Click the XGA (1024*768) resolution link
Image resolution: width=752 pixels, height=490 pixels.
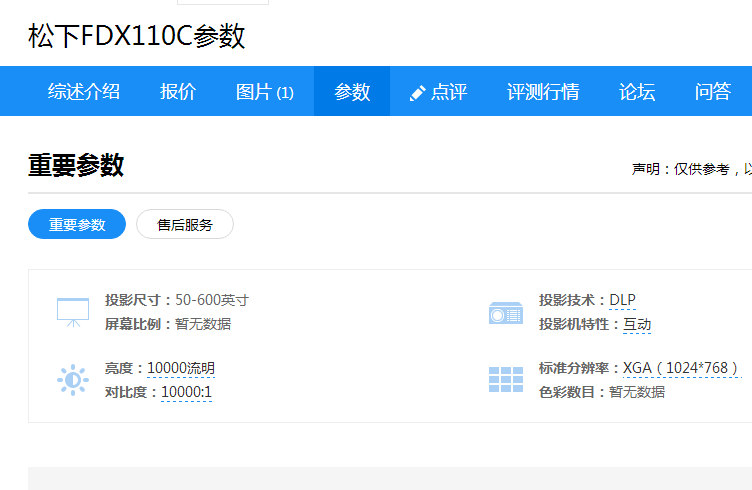[x=682, y=368]
